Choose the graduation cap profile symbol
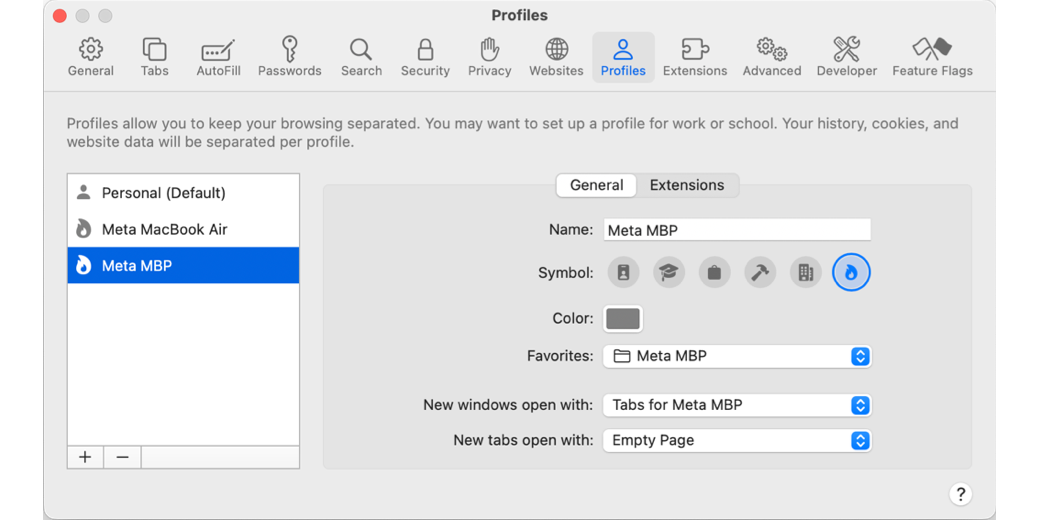 click(669, 272)
